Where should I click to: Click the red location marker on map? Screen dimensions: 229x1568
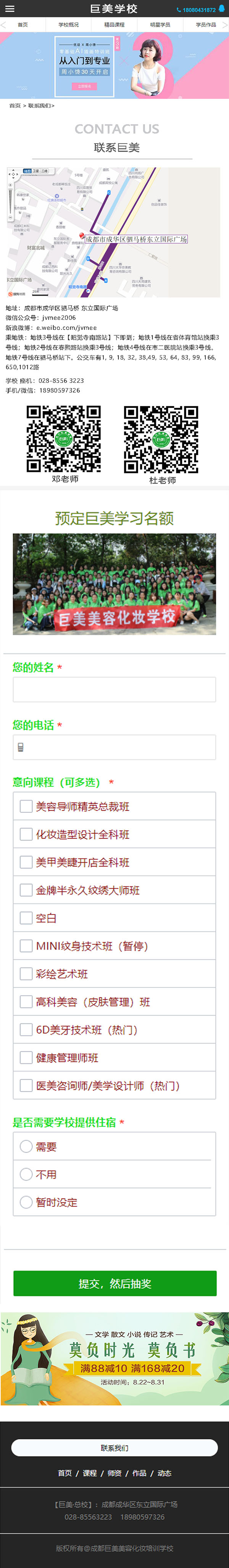coord(81,236)
